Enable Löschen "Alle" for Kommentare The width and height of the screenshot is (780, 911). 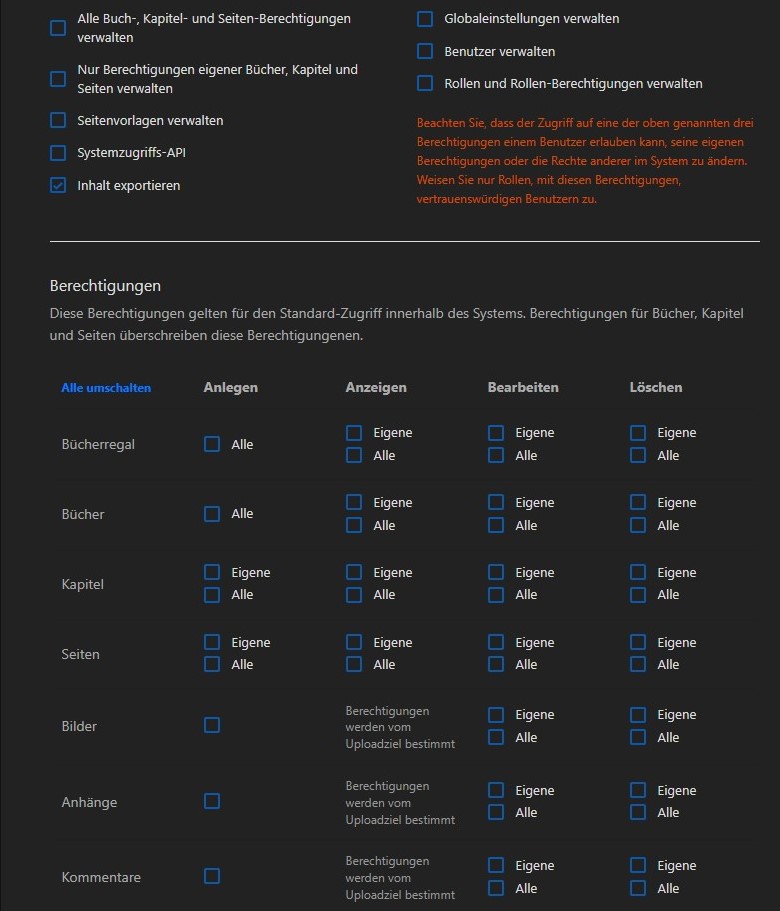tap(638, 888)
